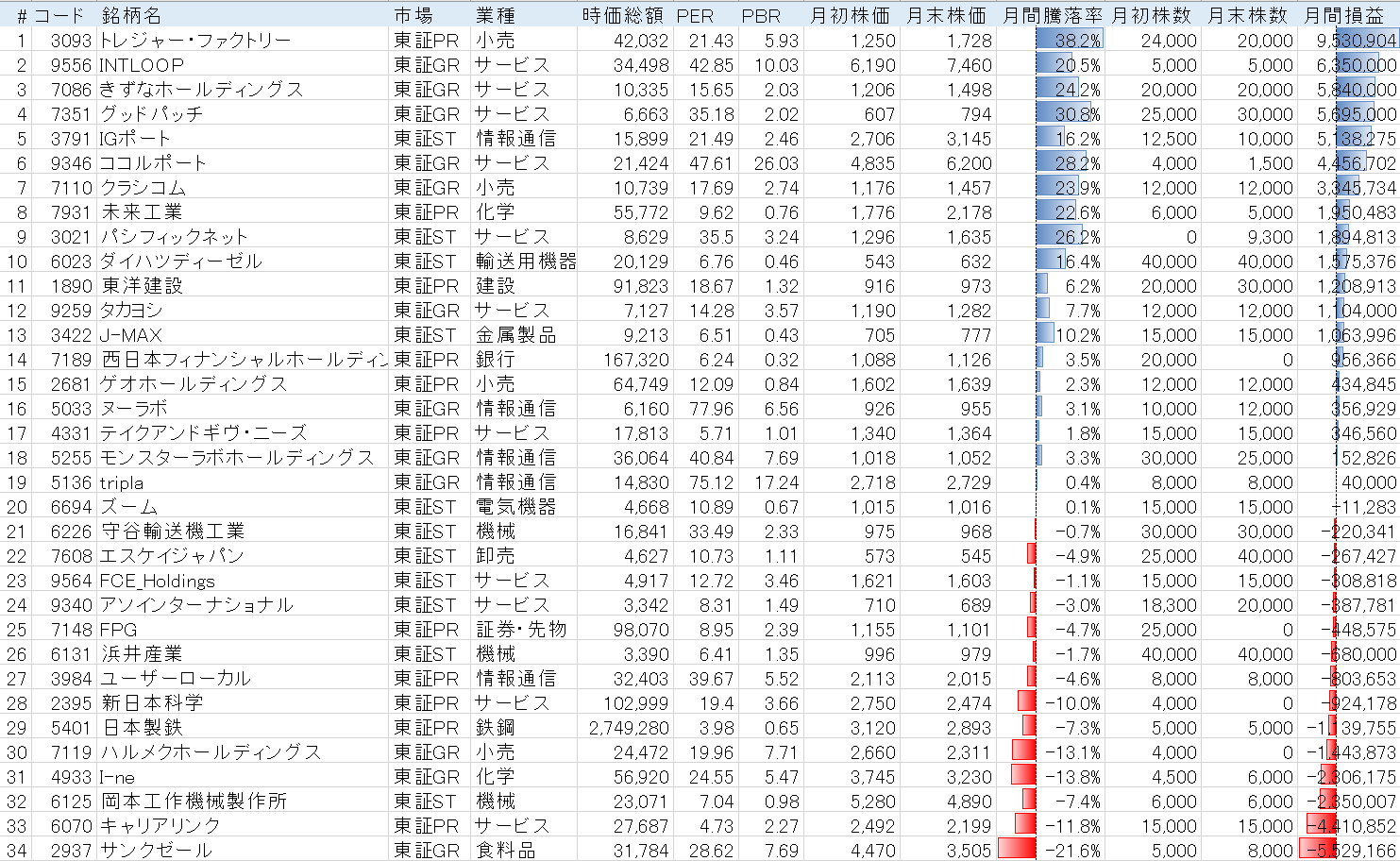Viewport: 1400px width, 861px height.
Task: Click the 証券・先物 業種 cell
Action: click(x=524, y=630)
